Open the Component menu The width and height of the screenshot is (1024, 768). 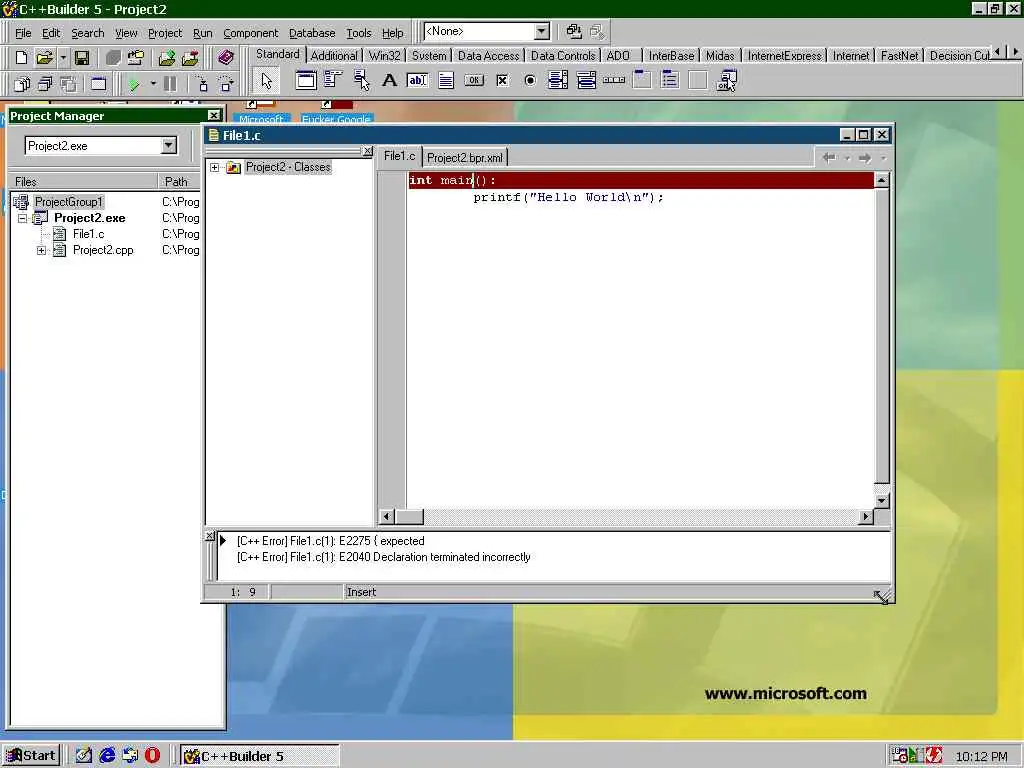click(x=251, y=33)
